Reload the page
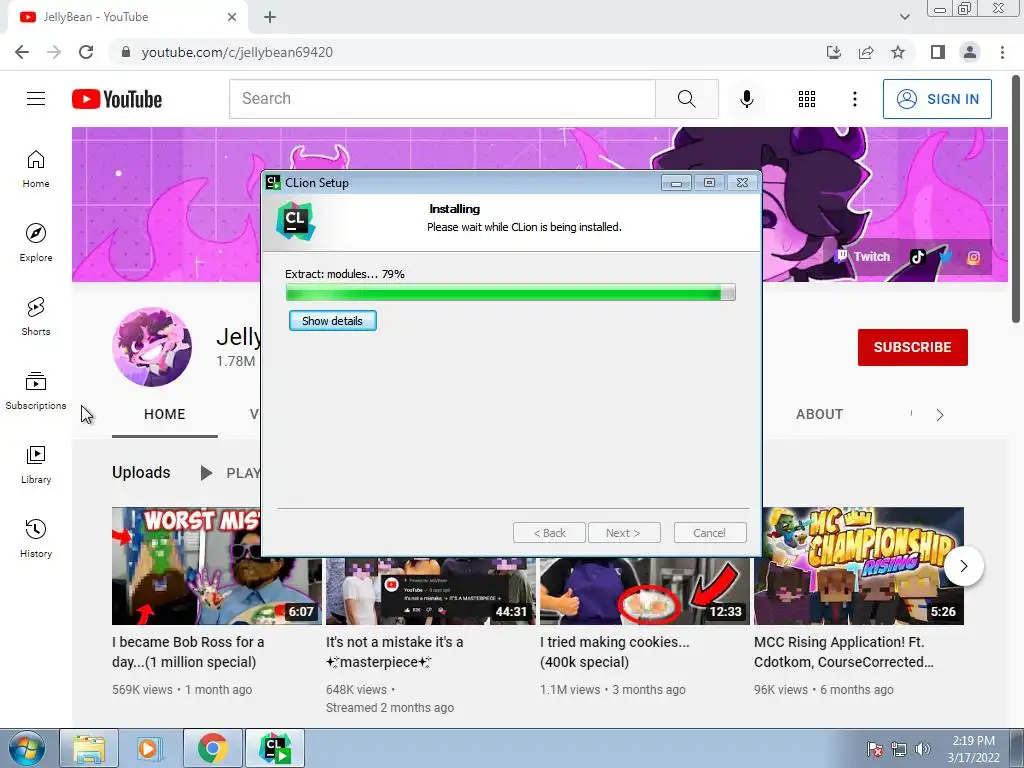The width and height of the screenshot is (1024, 768). click(86, 52)
